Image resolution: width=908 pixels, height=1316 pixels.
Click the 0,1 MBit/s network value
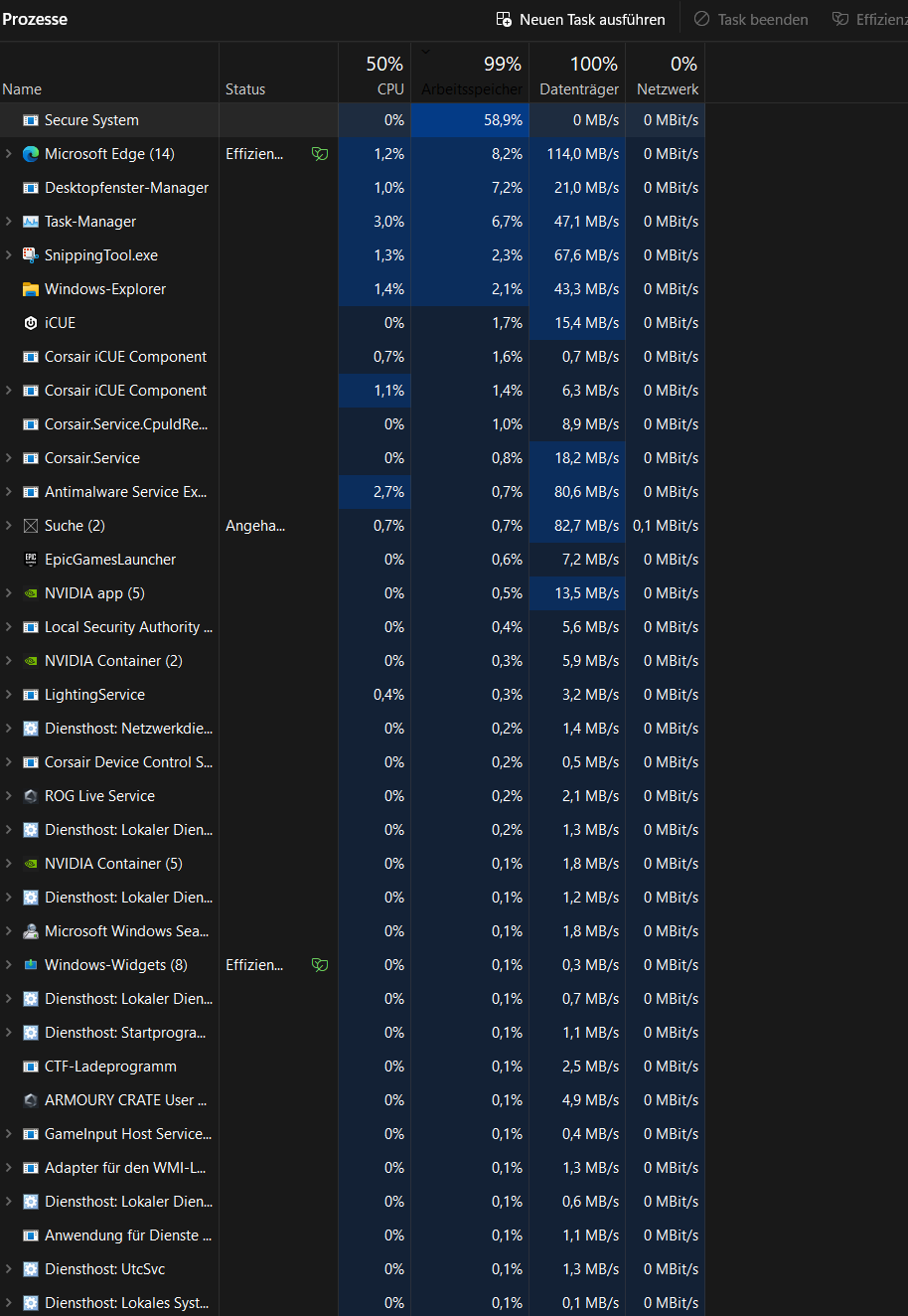pyautogui.click(x=666, y=526)
